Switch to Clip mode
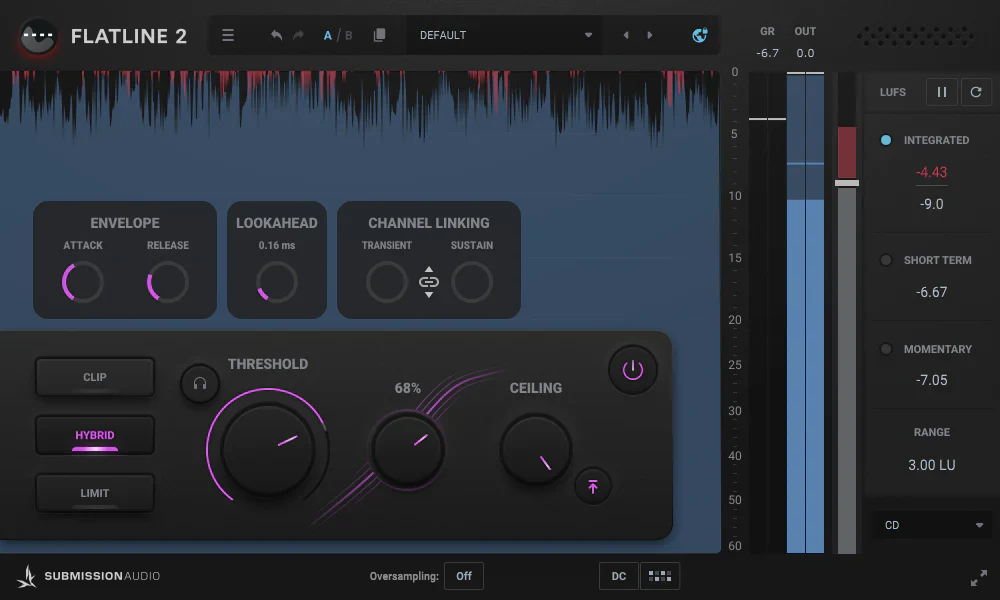1000x600 pixels. pyautogui.click(x=95, y=377)
